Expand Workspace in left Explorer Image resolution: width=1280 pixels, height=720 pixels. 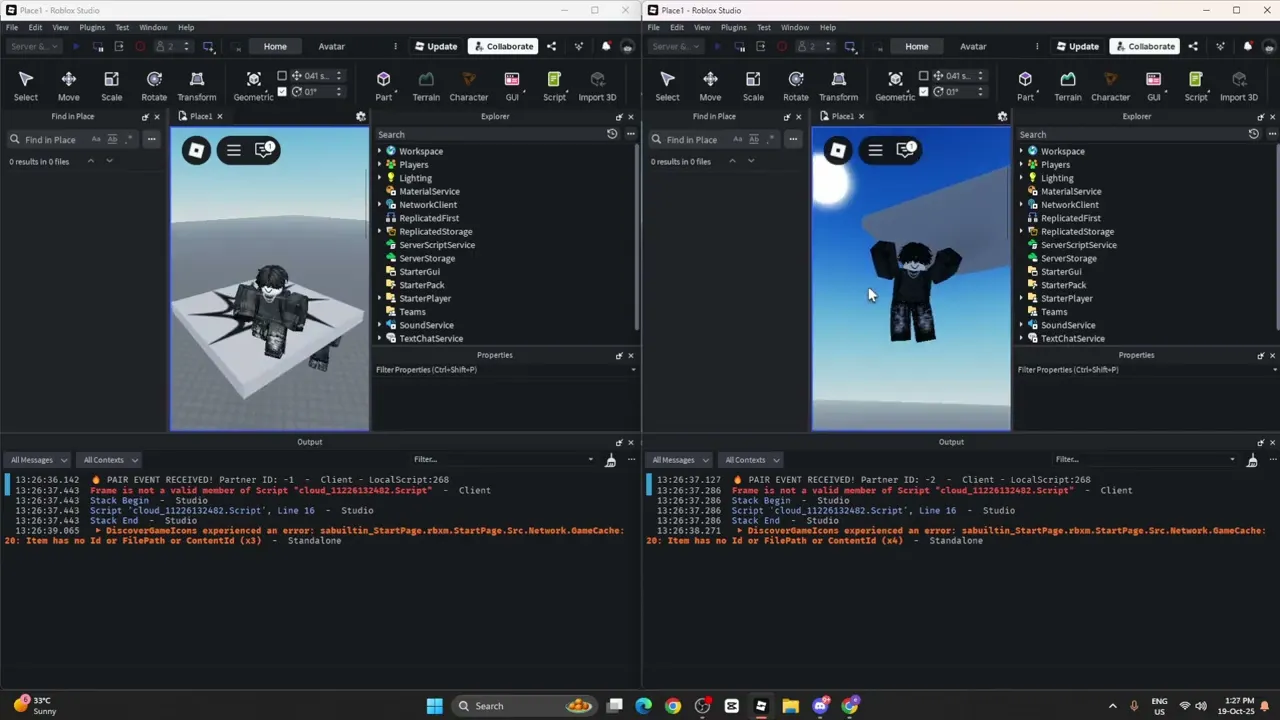pyautogui.click(x=380, y=151)
